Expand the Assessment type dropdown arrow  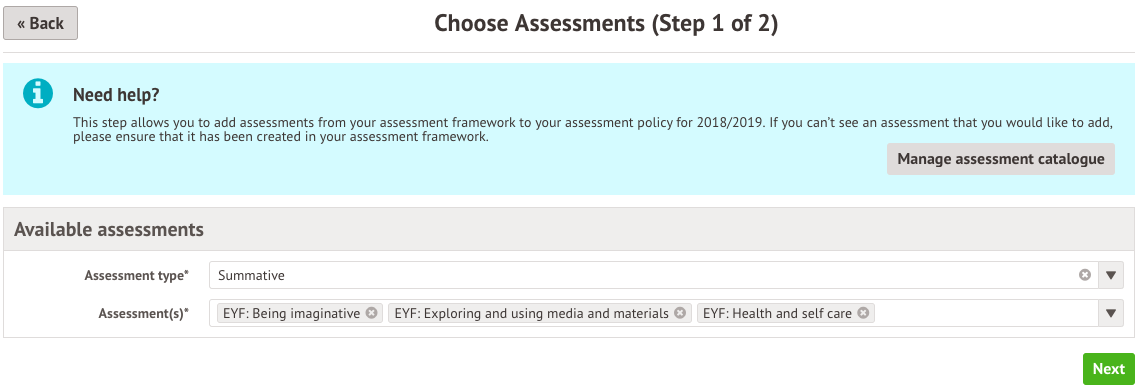point(1111,275)
